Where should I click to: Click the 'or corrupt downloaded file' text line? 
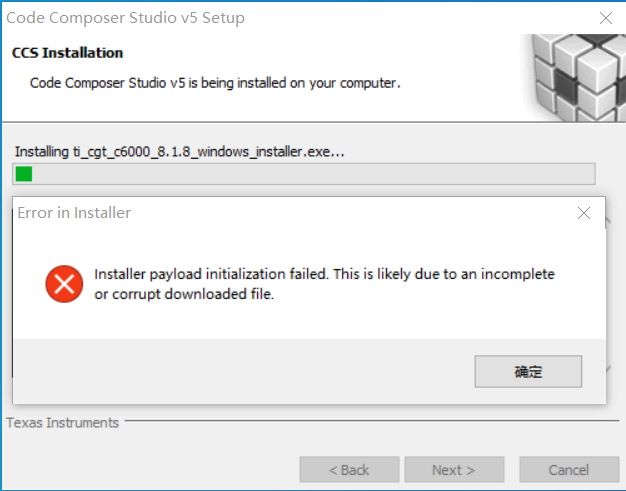[x=184, y=294]
